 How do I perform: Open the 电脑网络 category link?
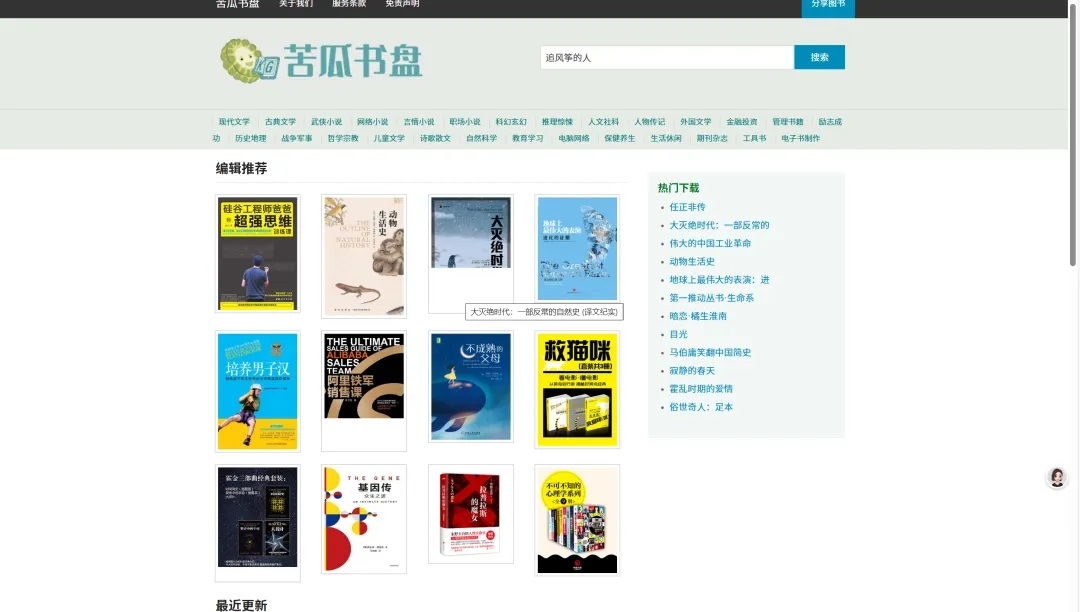[x=574, y=138]
